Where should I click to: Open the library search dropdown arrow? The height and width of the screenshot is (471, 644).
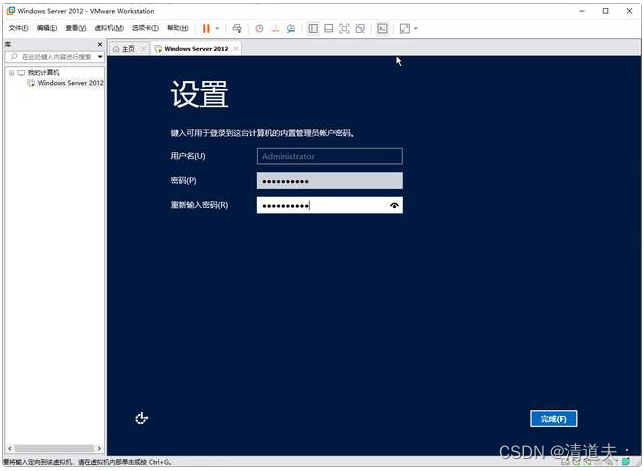[100, 57]
